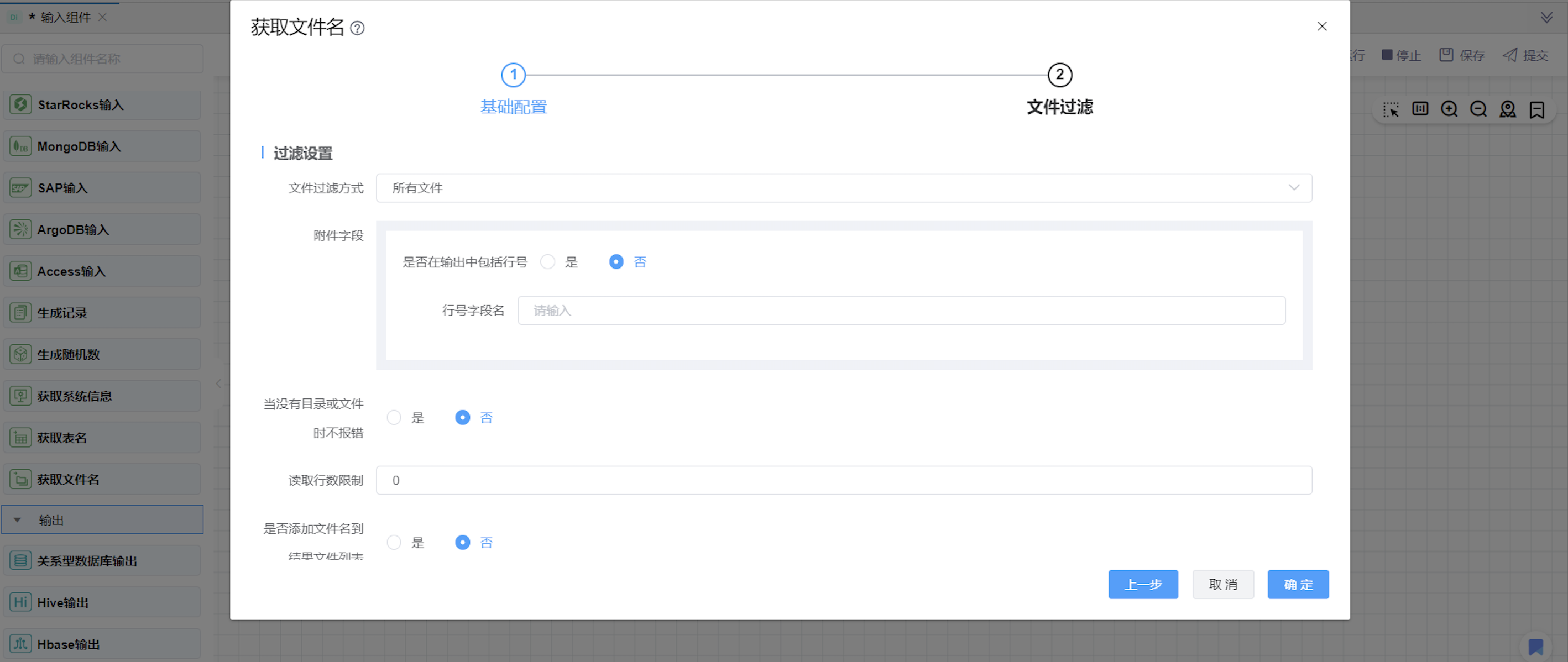Image resolution: width=1568 pixels, height=662 pixels.
Task: Click the StarRocks输入 component icon
Action: 20,104
